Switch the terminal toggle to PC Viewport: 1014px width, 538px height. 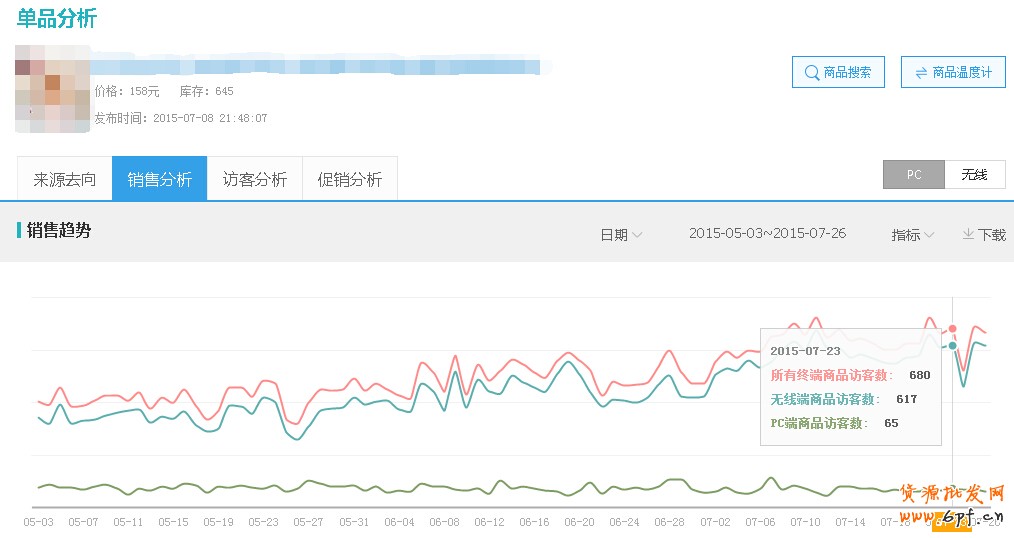(913, 174)
